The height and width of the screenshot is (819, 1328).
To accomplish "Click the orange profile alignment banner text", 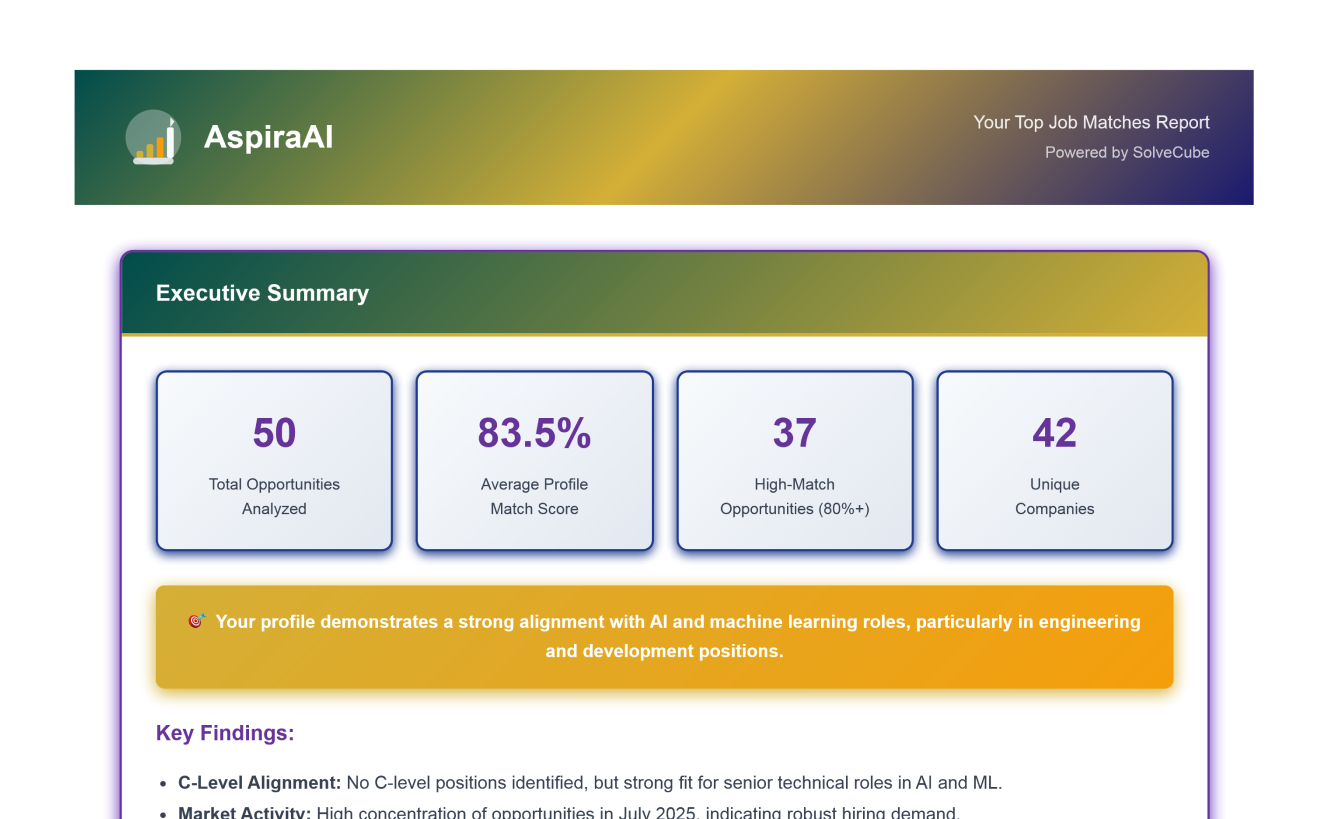I will [x=676, y=636].
